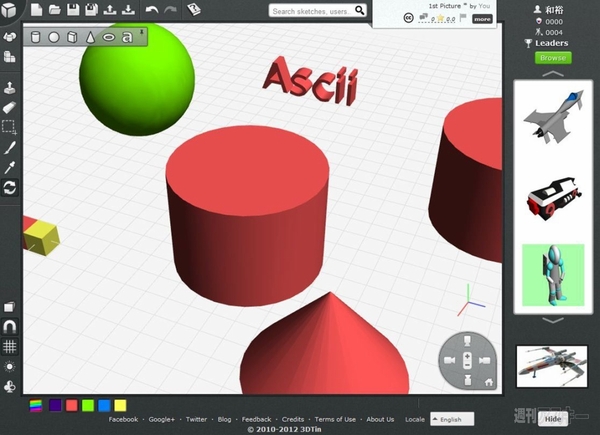This screenshot has width=600, height=435.
Task: Toggle the pin on shape toolbar
Action: (142, 33)
